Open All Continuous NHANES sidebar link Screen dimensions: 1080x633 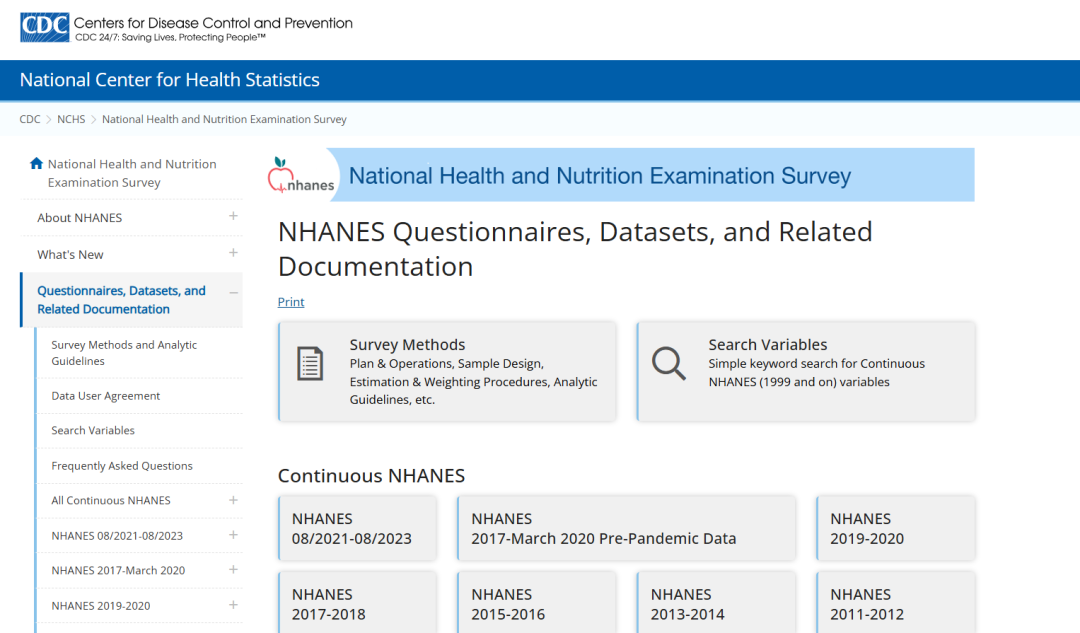point(111,500)
